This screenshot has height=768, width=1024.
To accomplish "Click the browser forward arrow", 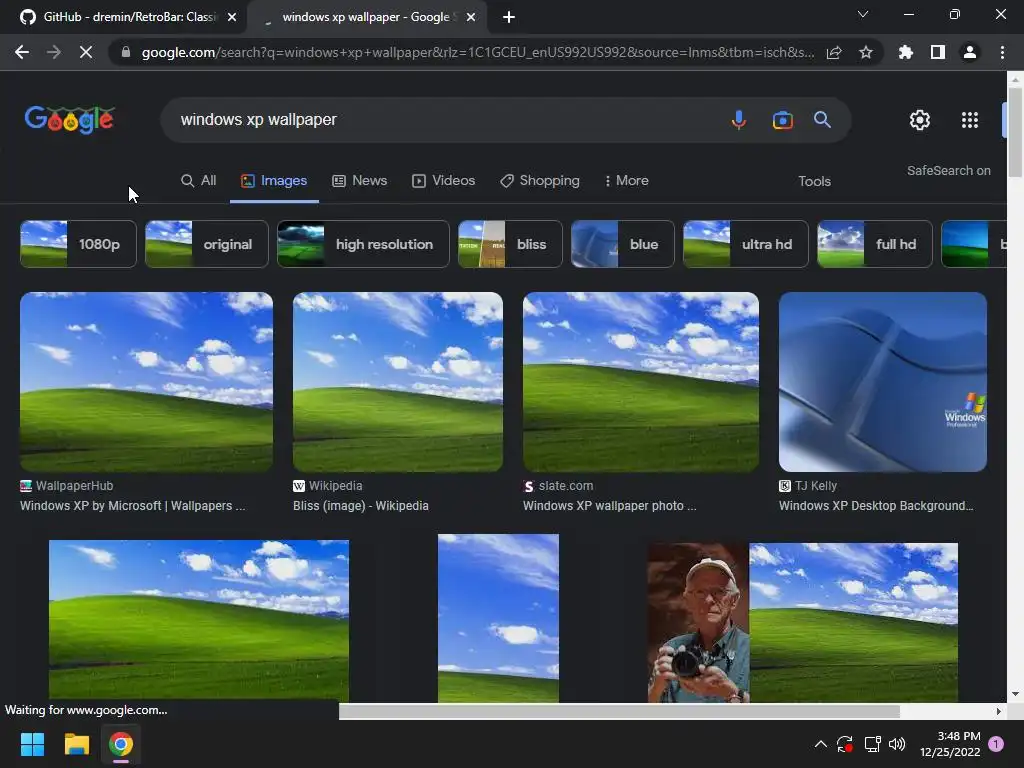I will [54, 52].
